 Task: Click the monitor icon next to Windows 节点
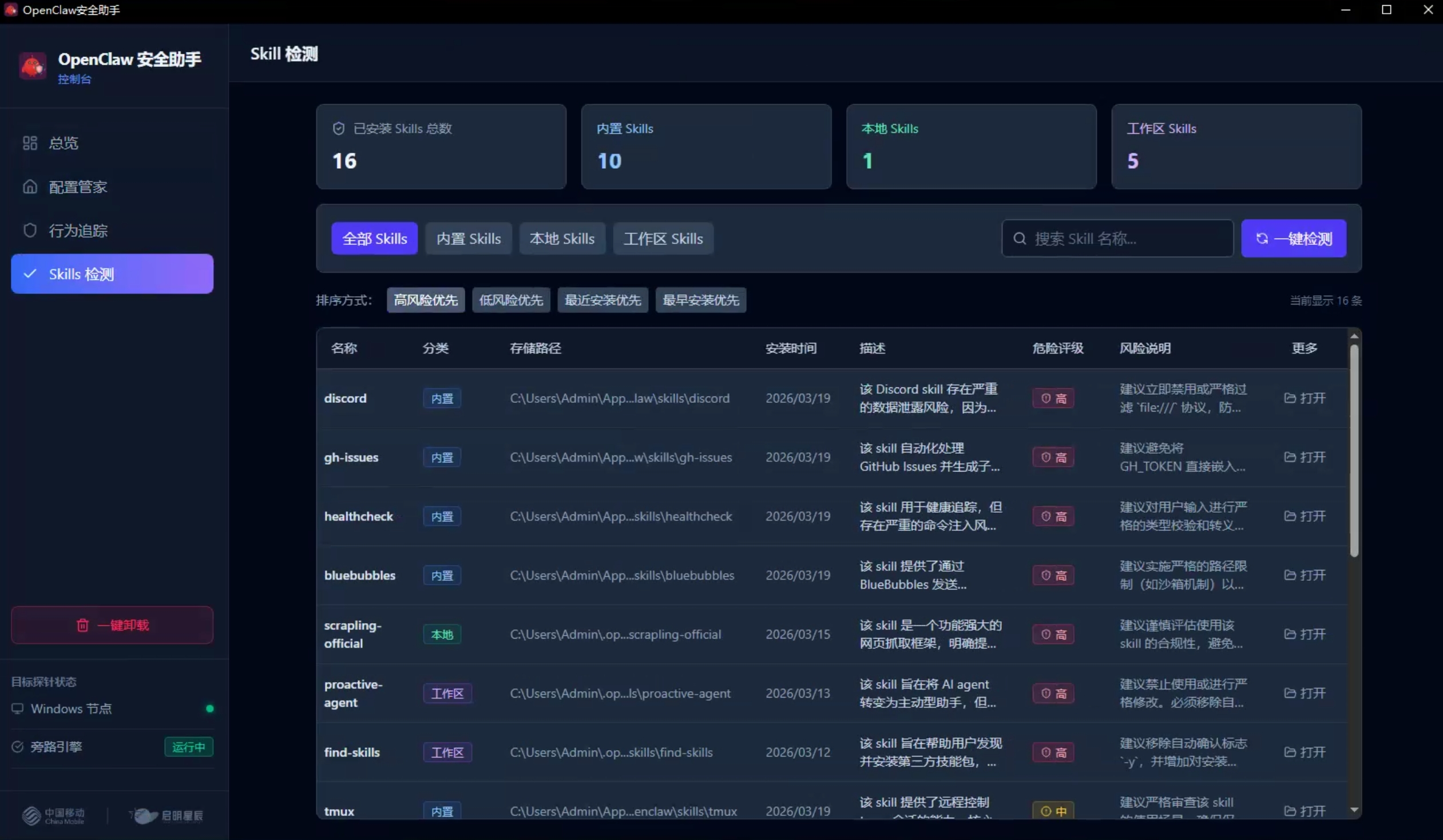point(18,708)
